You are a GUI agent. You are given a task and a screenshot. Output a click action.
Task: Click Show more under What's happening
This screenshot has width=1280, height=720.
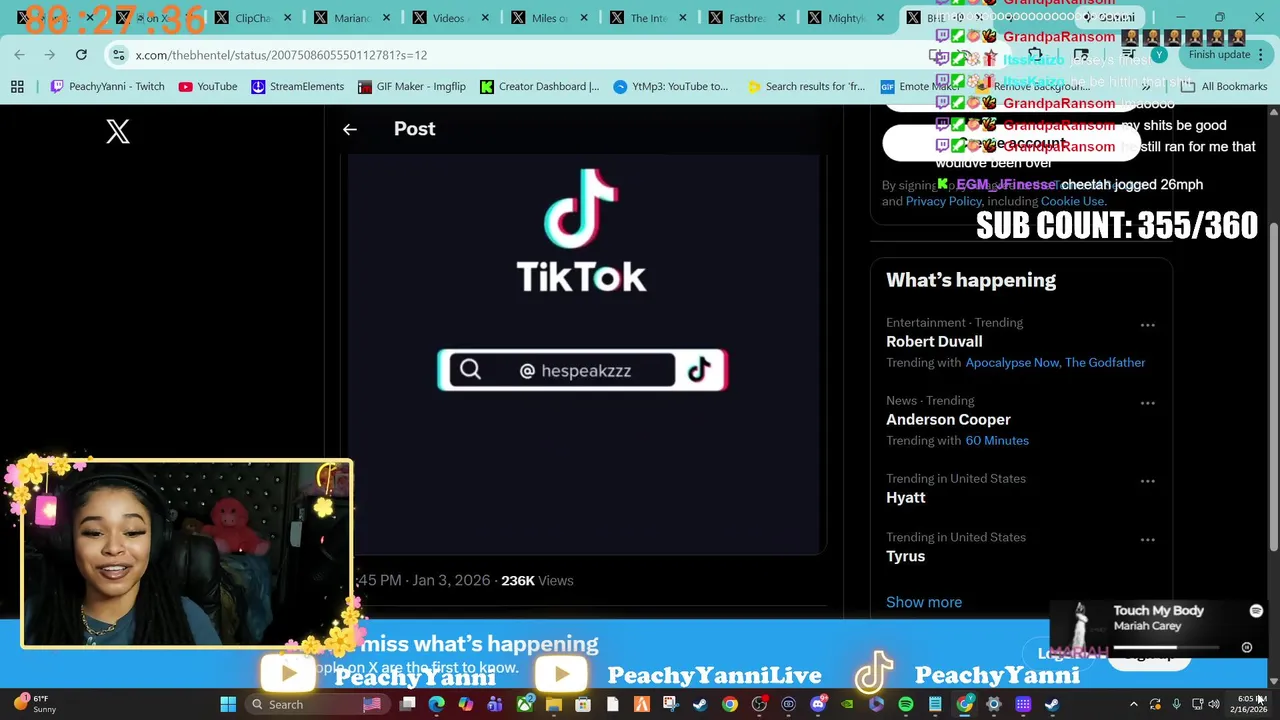(924, 603)
